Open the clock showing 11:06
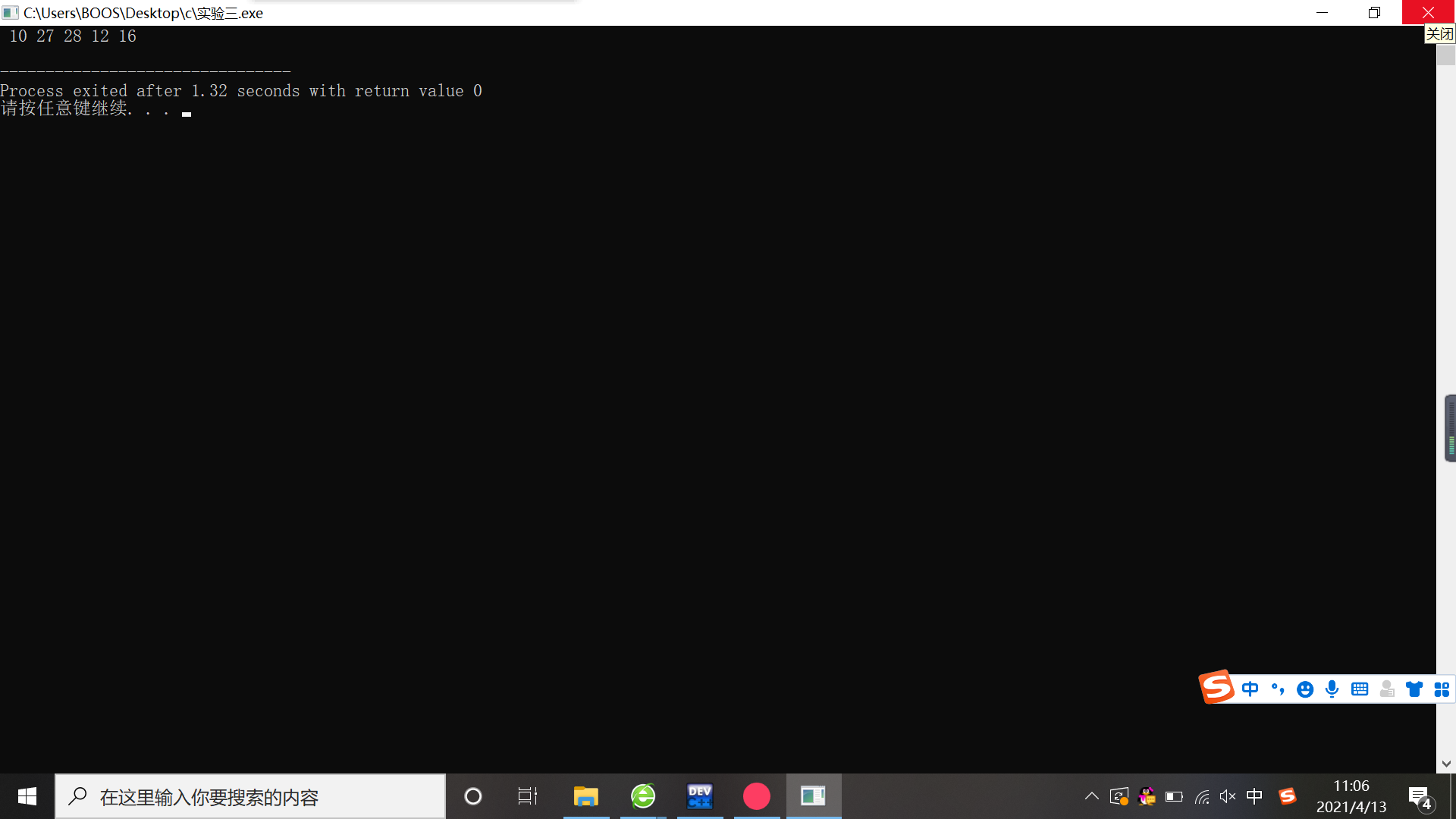 click(x=1351, y=796)
